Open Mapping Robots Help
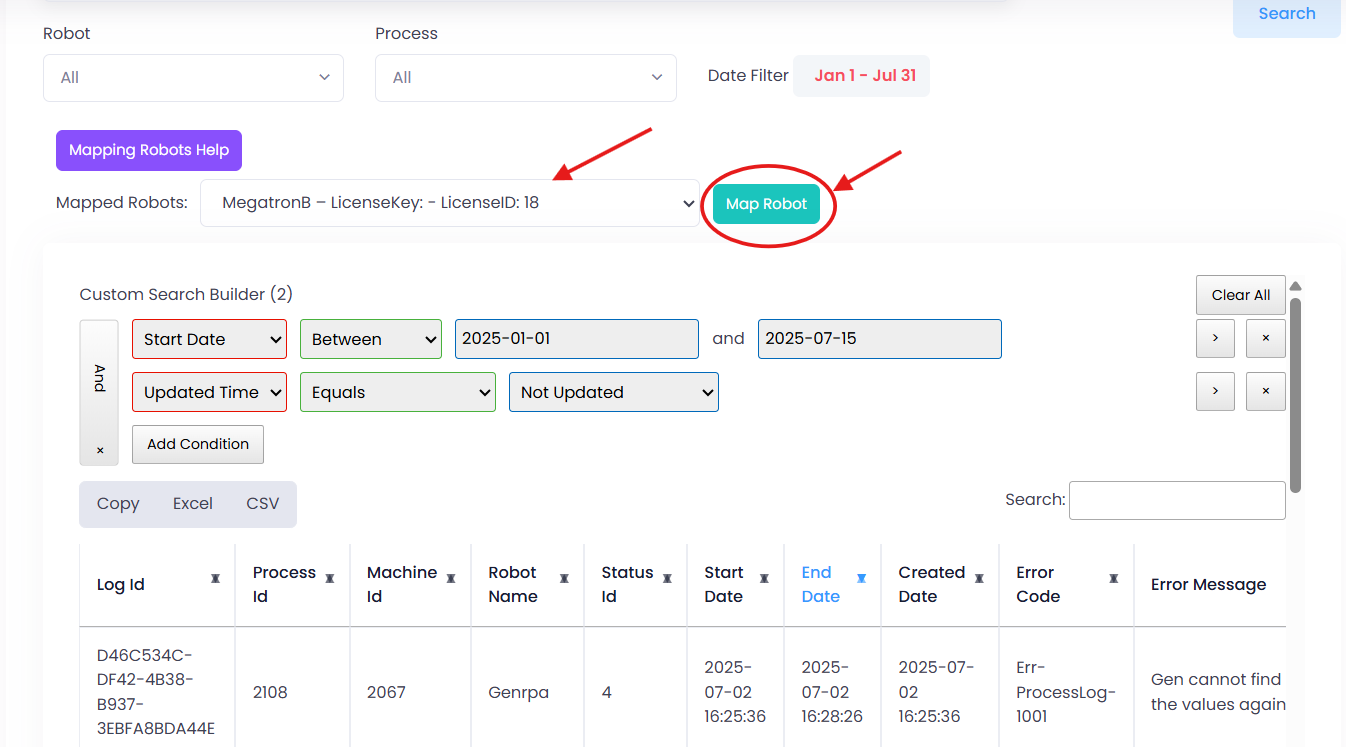 pyautogui.click(x=149, y=150)
